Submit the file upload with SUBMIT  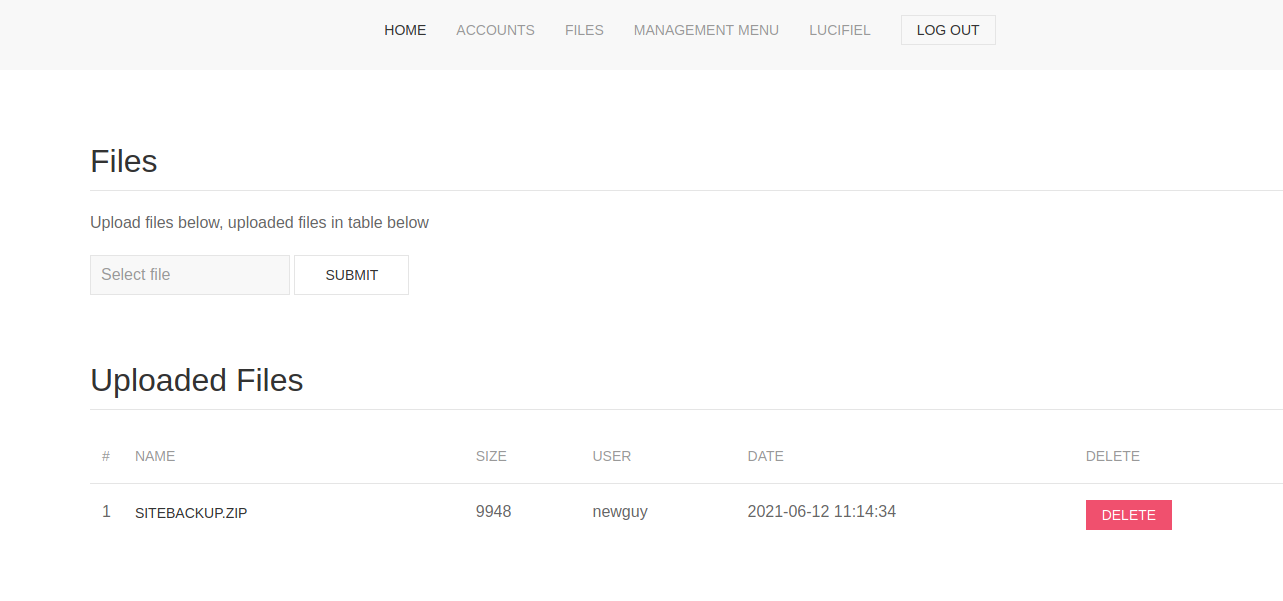(351, 275)
